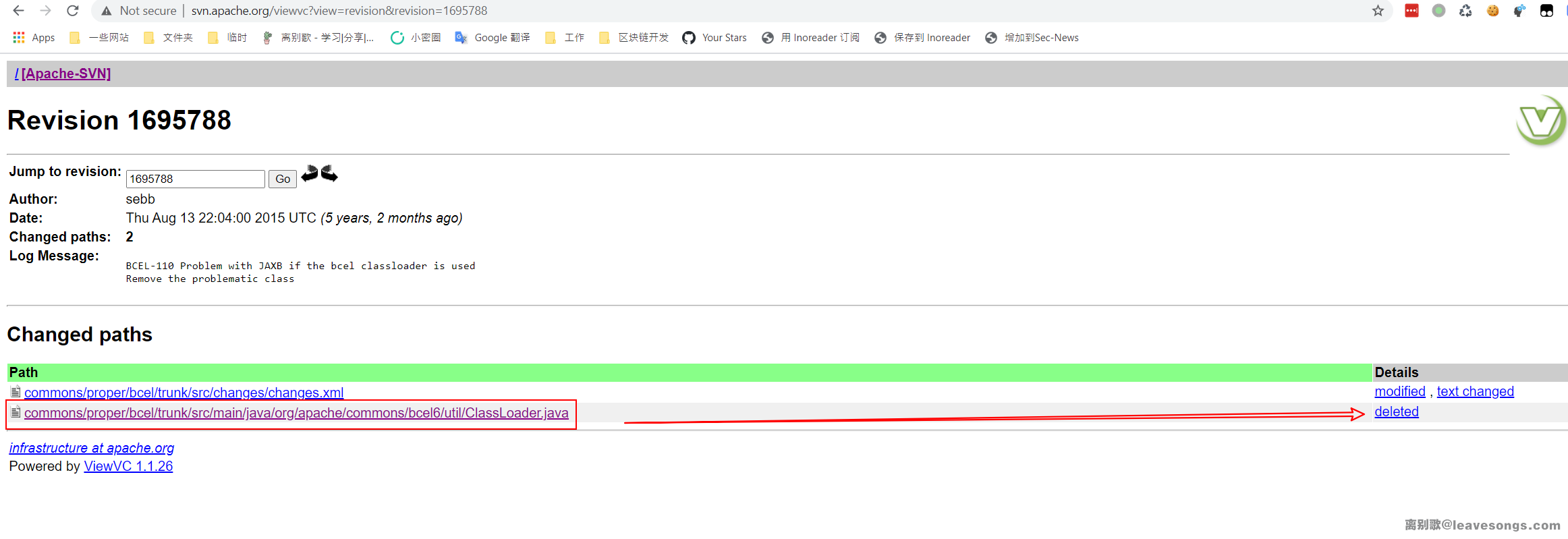Reload the page in the browser
Screen dimensions: 1568x539
(x=73, y=11)
